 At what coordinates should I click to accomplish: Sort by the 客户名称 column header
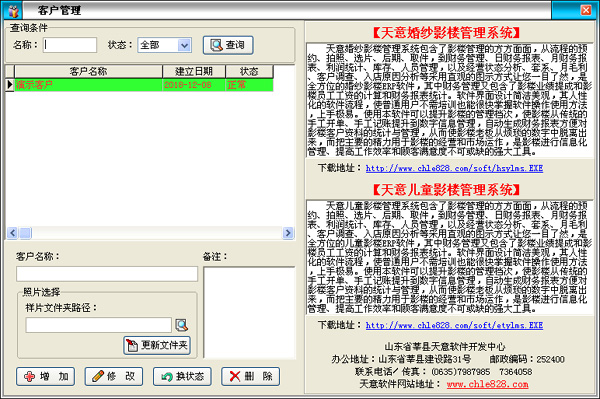(x=88, y=72)
